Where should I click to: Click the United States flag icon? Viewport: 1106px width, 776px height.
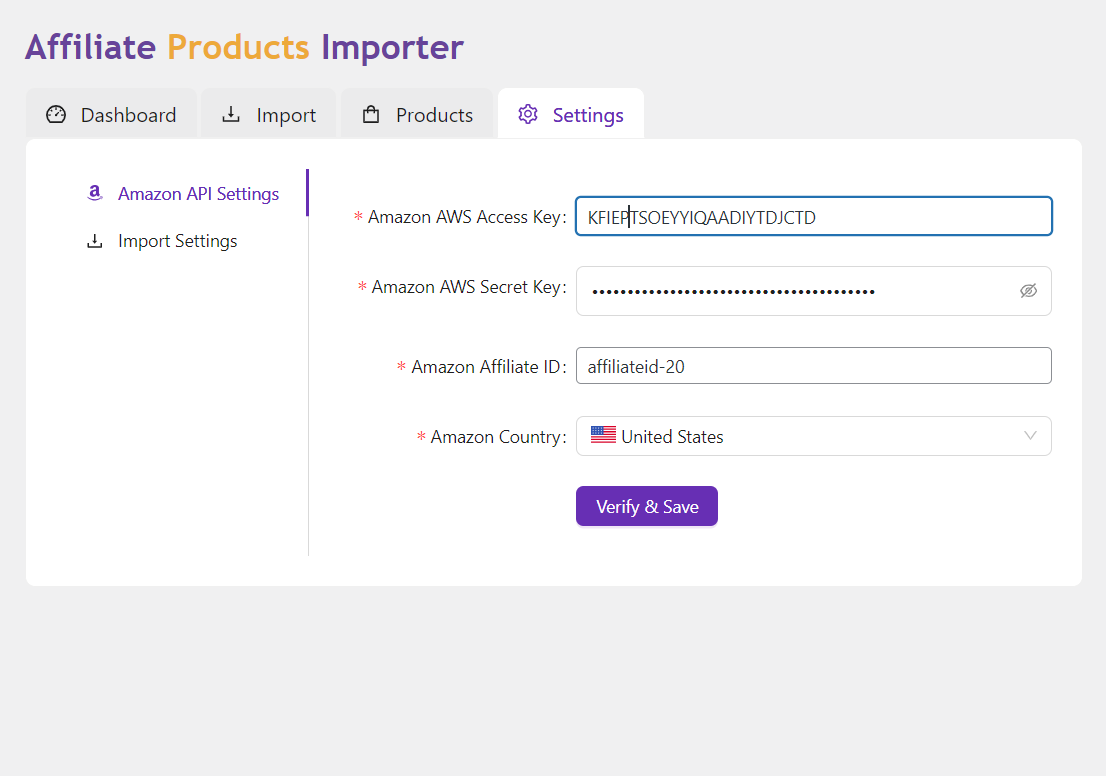(x=603, y=436)
